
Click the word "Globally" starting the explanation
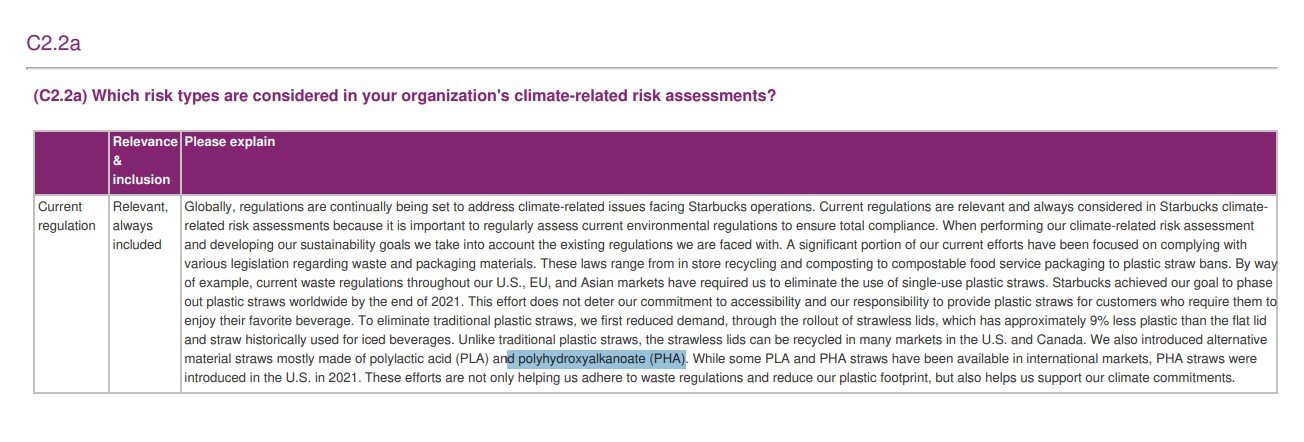[x=209, y=207]
